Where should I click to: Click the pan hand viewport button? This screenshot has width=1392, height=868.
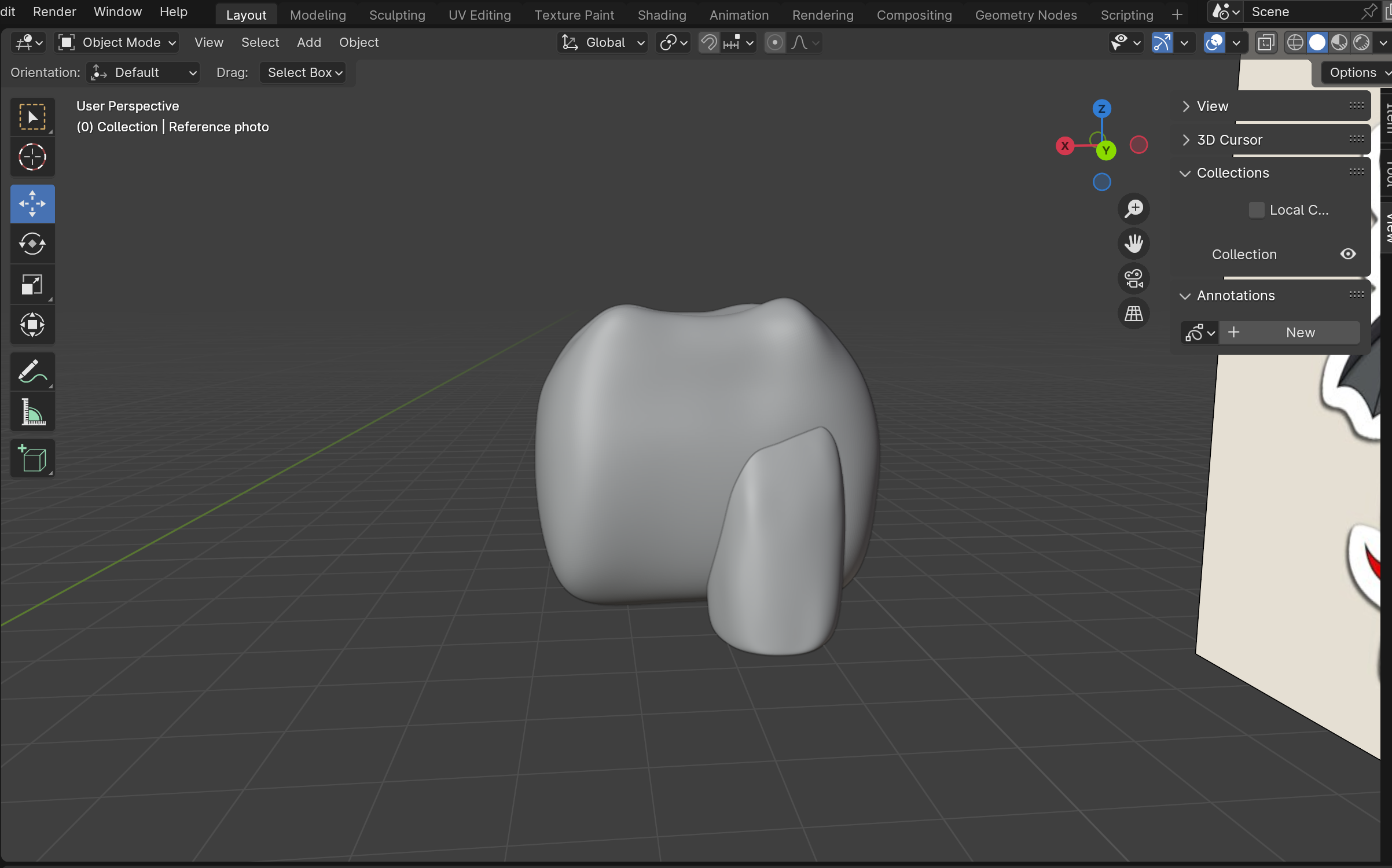tap(1133, 244)
